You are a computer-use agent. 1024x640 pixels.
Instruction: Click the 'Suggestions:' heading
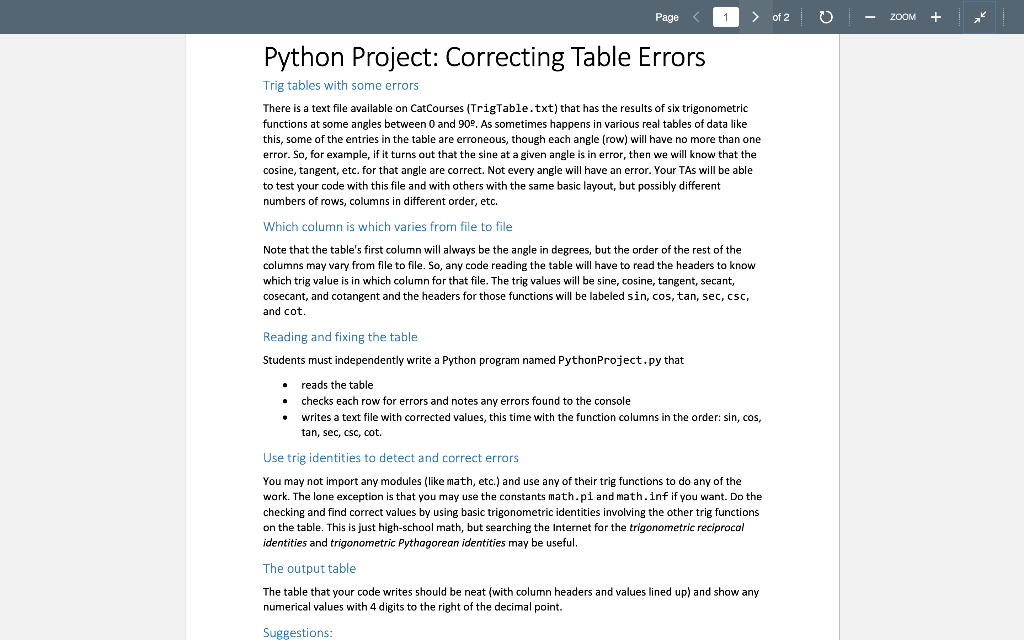pos(297,632)
